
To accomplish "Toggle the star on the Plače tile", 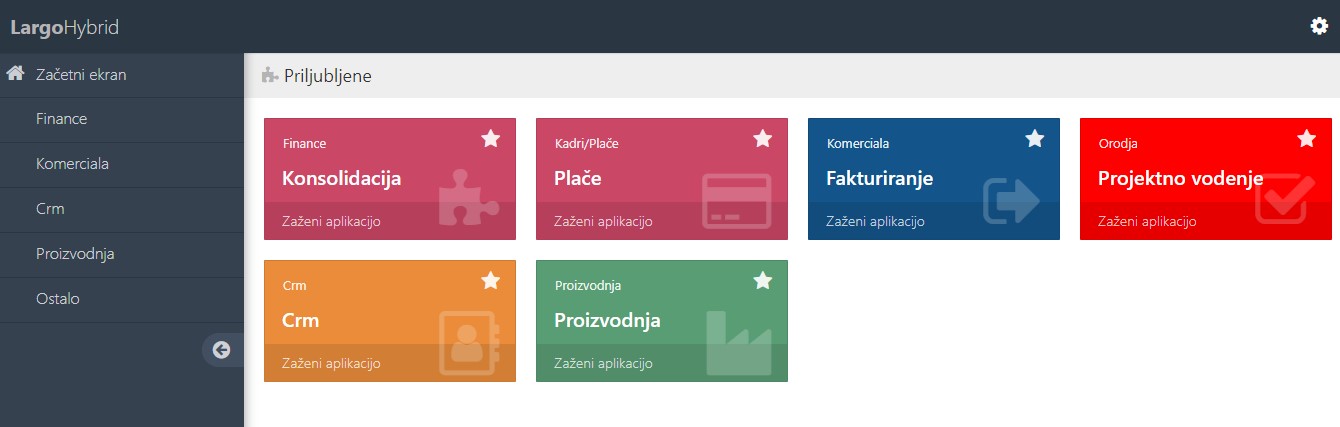I will (x=763, y=139).
